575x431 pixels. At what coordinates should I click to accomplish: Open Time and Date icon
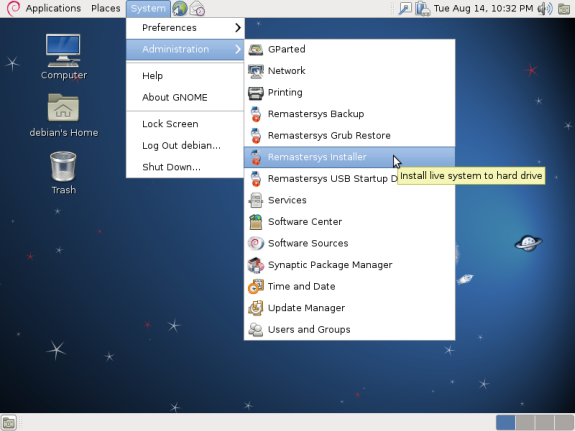tap(256, 286)
